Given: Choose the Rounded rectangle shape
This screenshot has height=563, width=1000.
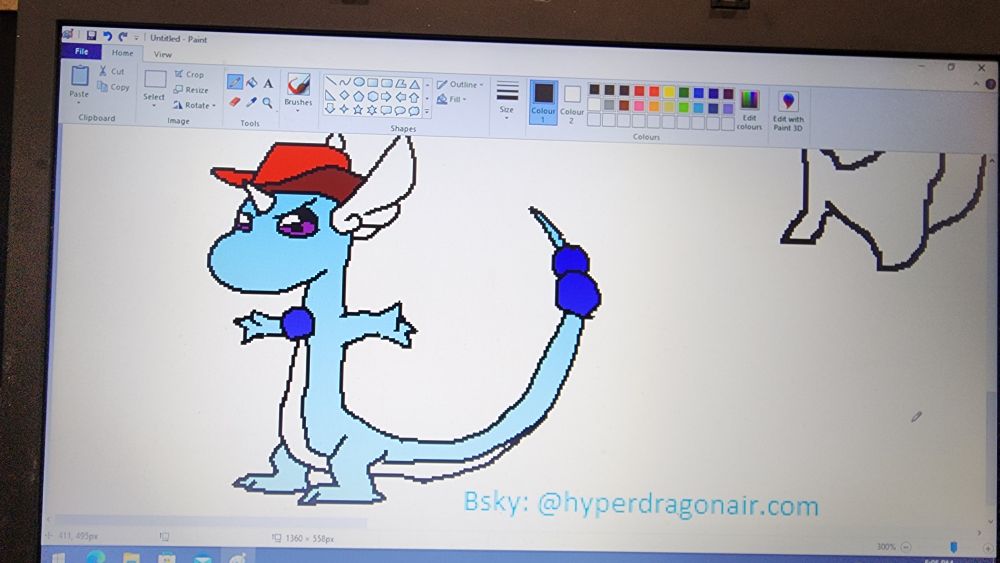Looking at the screenshot, I should 386,83.
